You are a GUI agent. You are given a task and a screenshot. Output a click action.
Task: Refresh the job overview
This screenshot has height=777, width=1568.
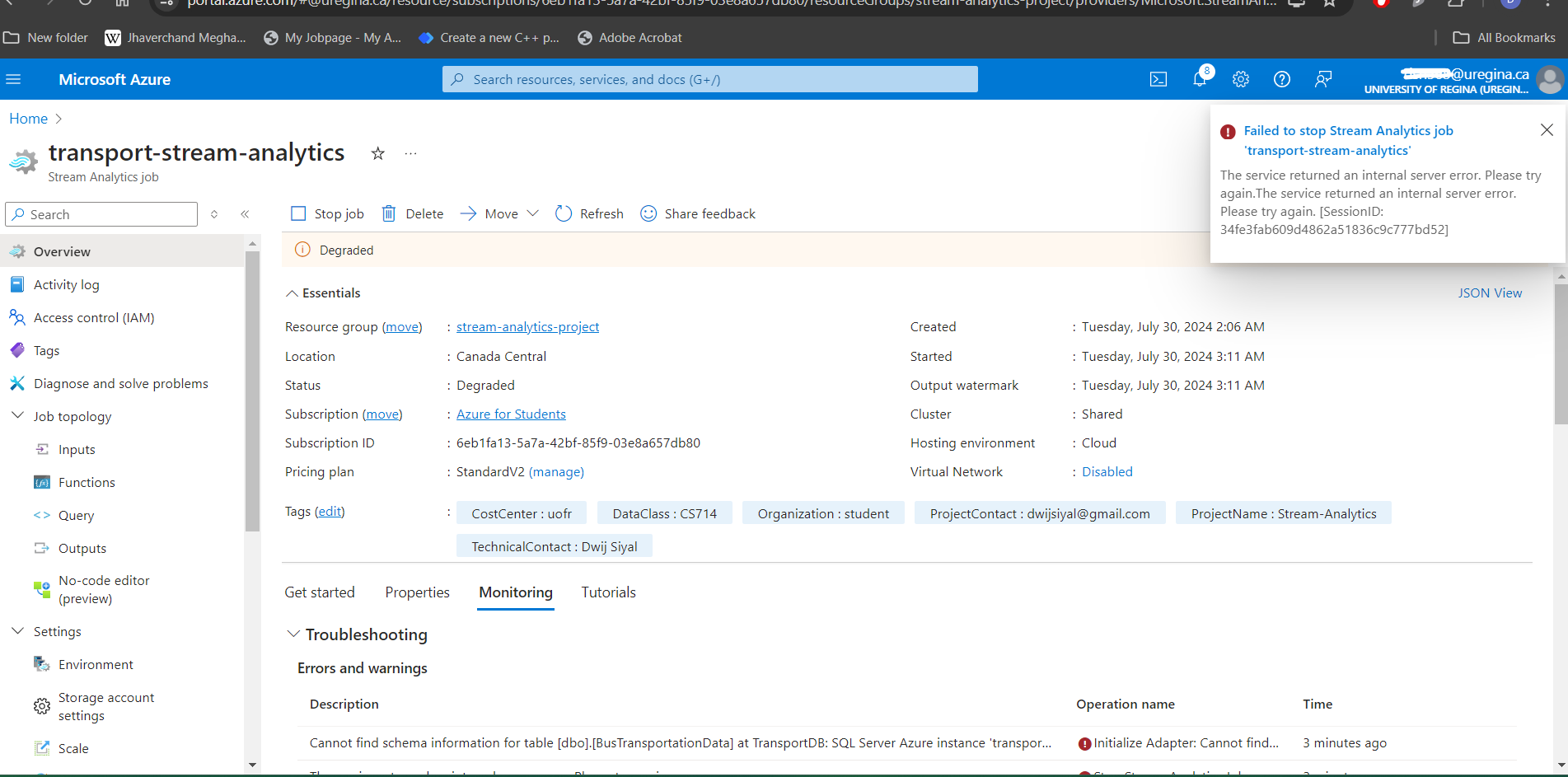coord(589,213)
